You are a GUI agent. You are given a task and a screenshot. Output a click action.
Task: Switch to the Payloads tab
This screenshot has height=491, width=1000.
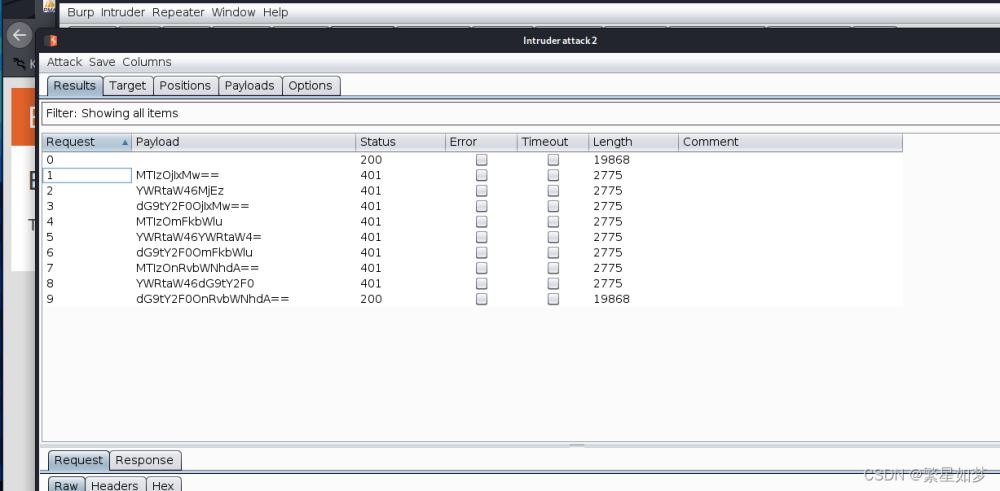249,85
